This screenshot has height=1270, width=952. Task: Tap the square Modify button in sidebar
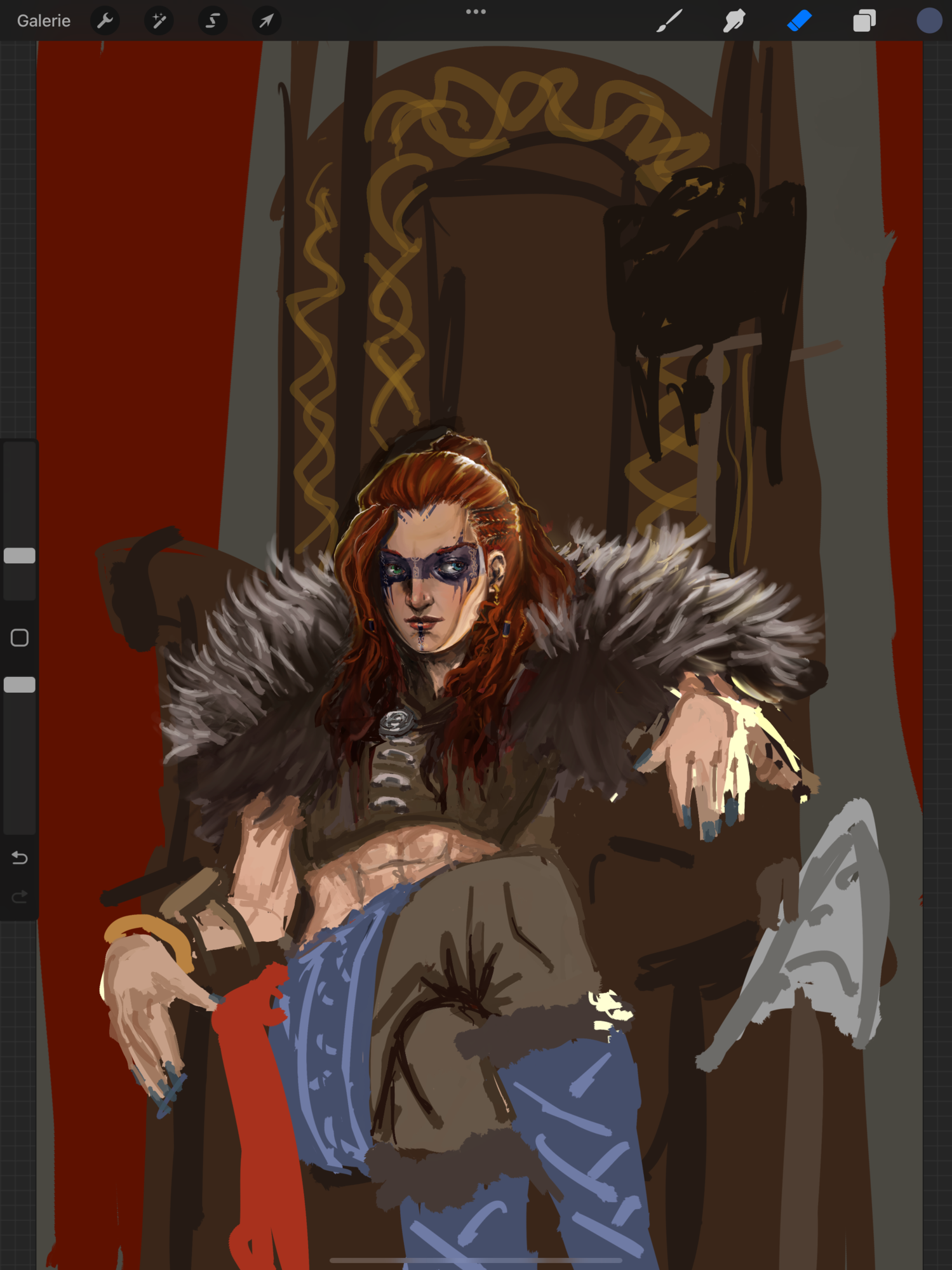click(x=20, y=638)
